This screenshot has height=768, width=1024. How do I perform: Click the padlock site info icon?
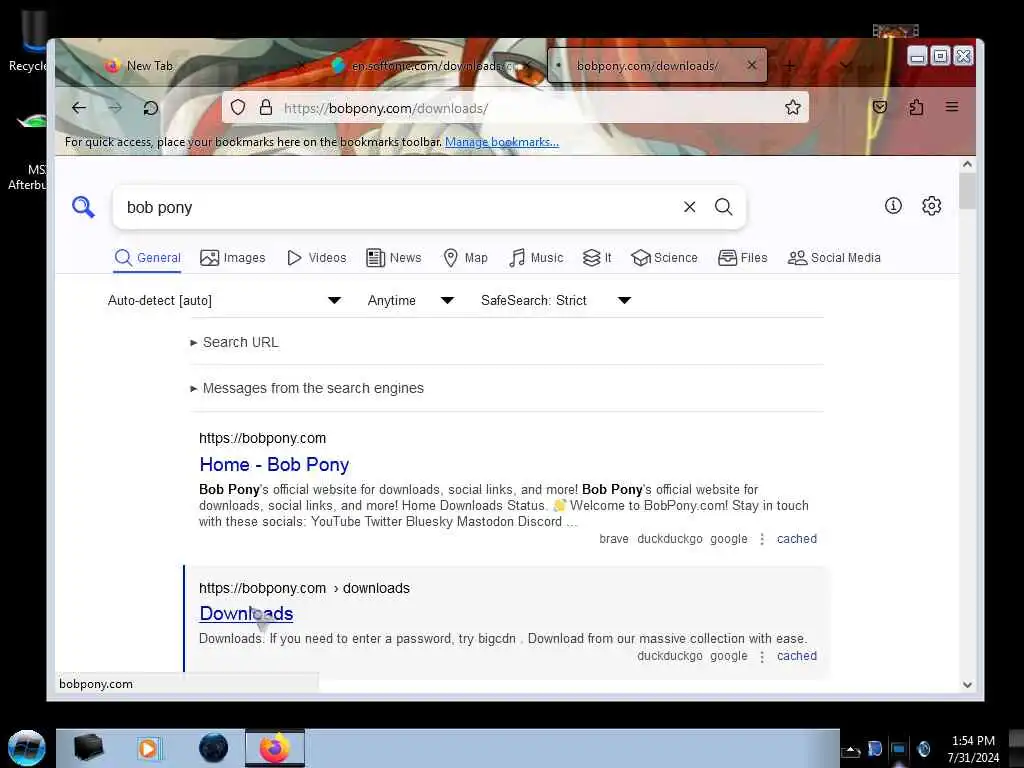(266, 107)
